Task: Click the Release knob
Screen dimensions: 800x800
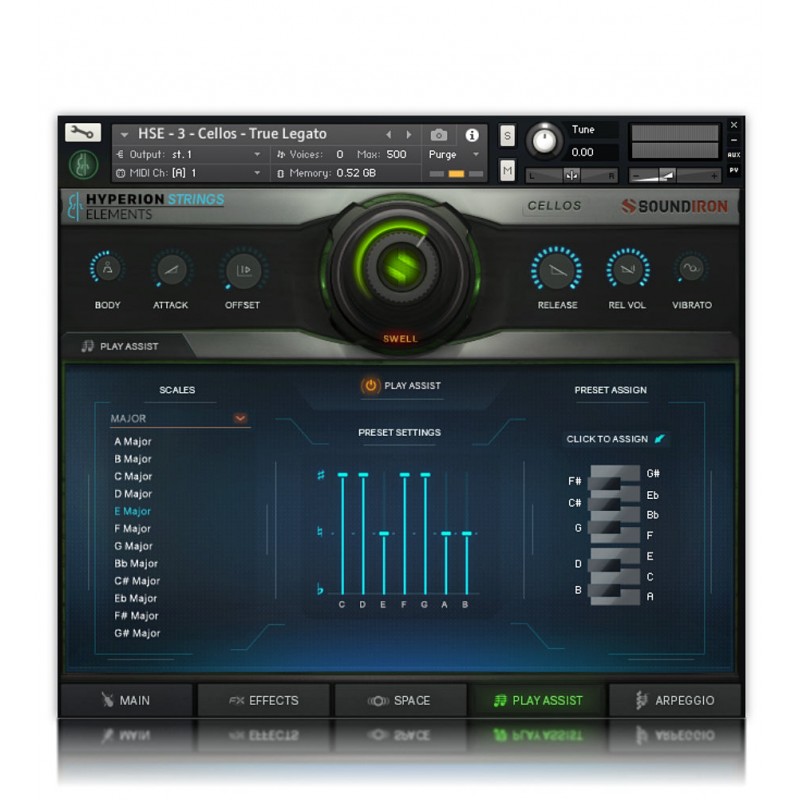Action: (x=557, y=269)
